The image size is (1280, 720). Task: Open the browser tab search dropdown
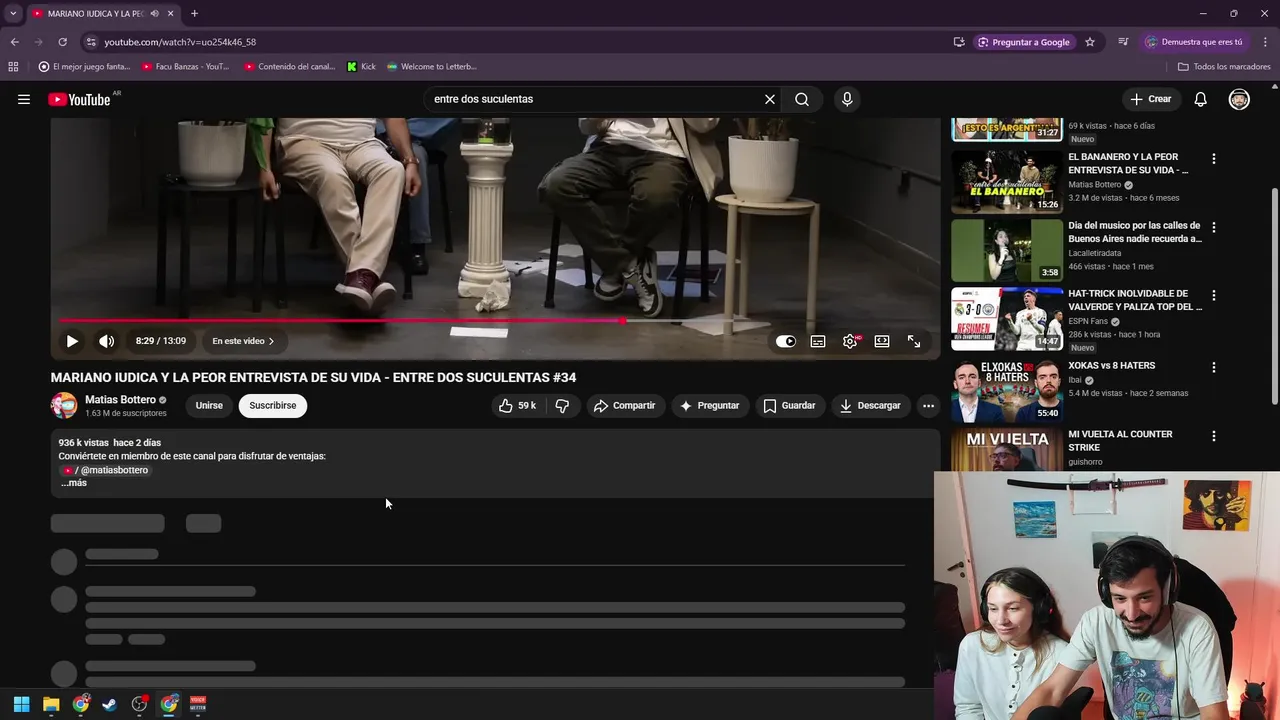(x=13, y=14)
